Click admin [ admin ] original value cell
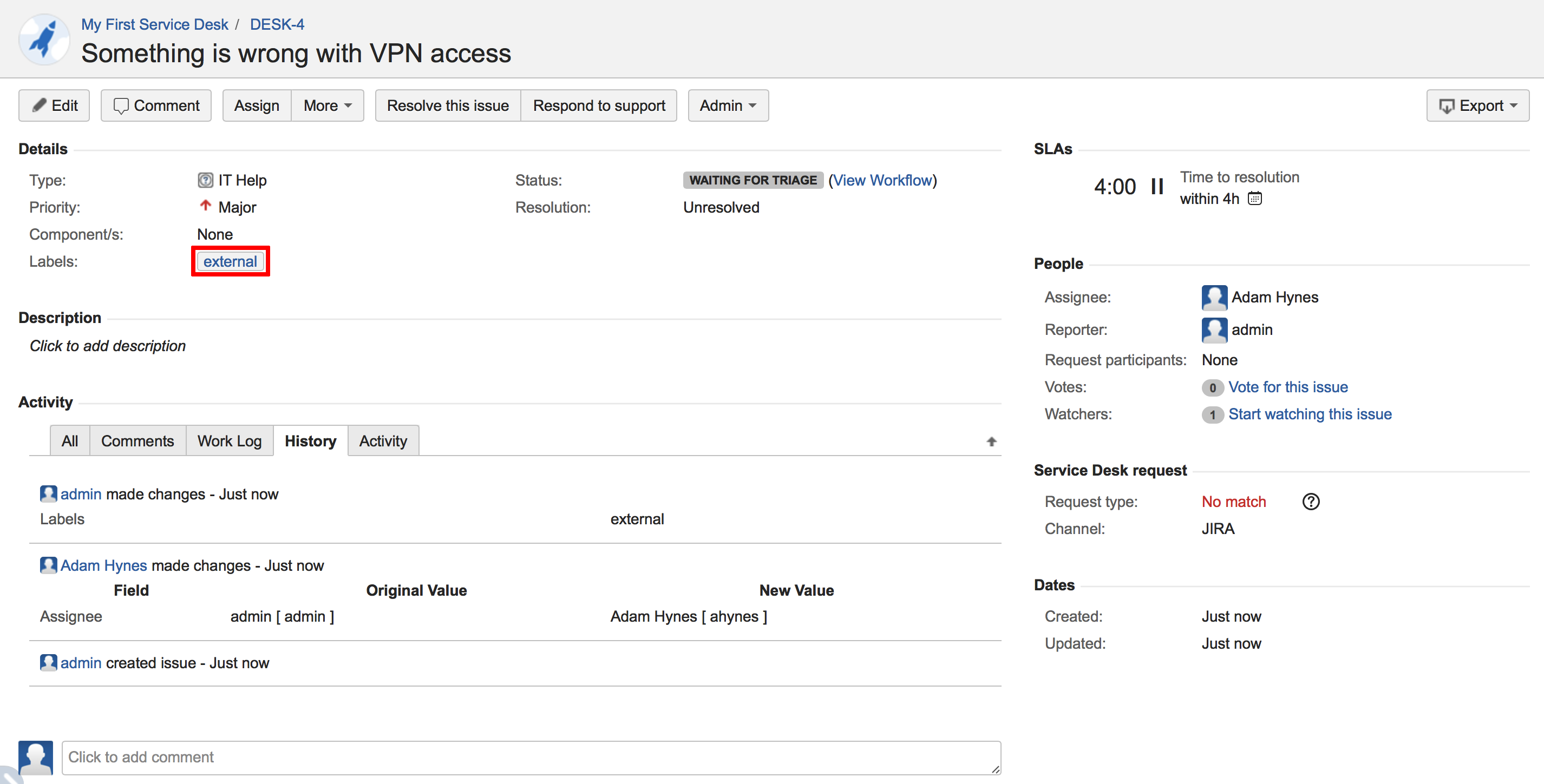 (282, 616)
